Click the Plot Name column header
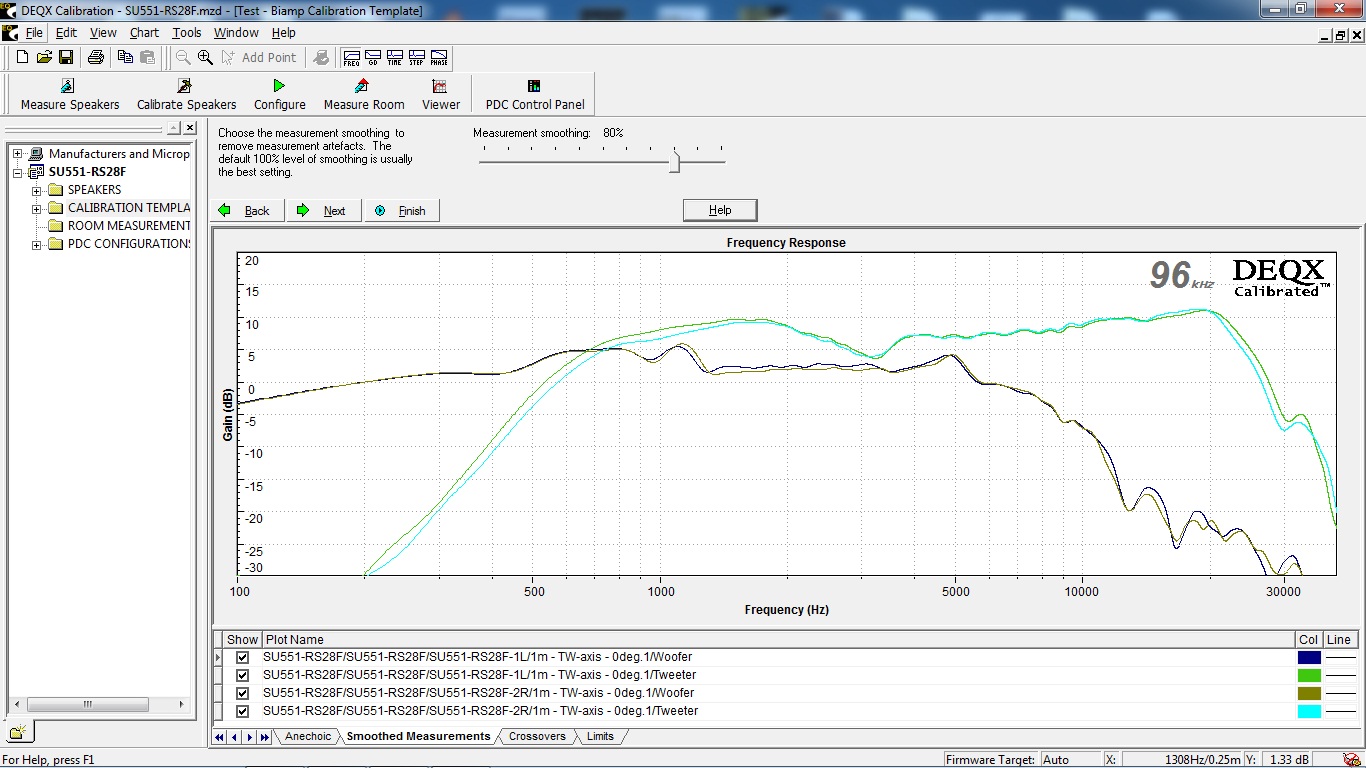Viewport: 1366px width, 768px height. click(x=778, y=640)
